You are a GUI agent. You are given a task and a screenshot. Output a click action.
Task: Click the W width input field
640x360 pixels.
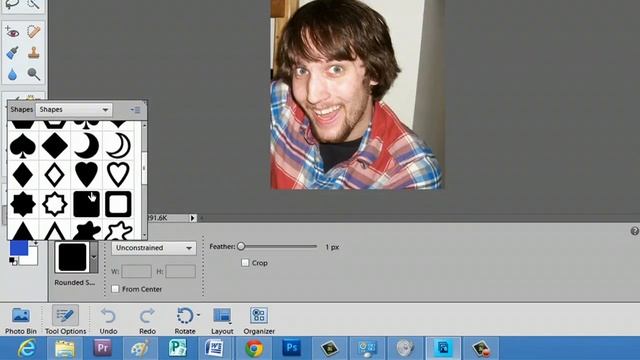(x=136, y=271)
